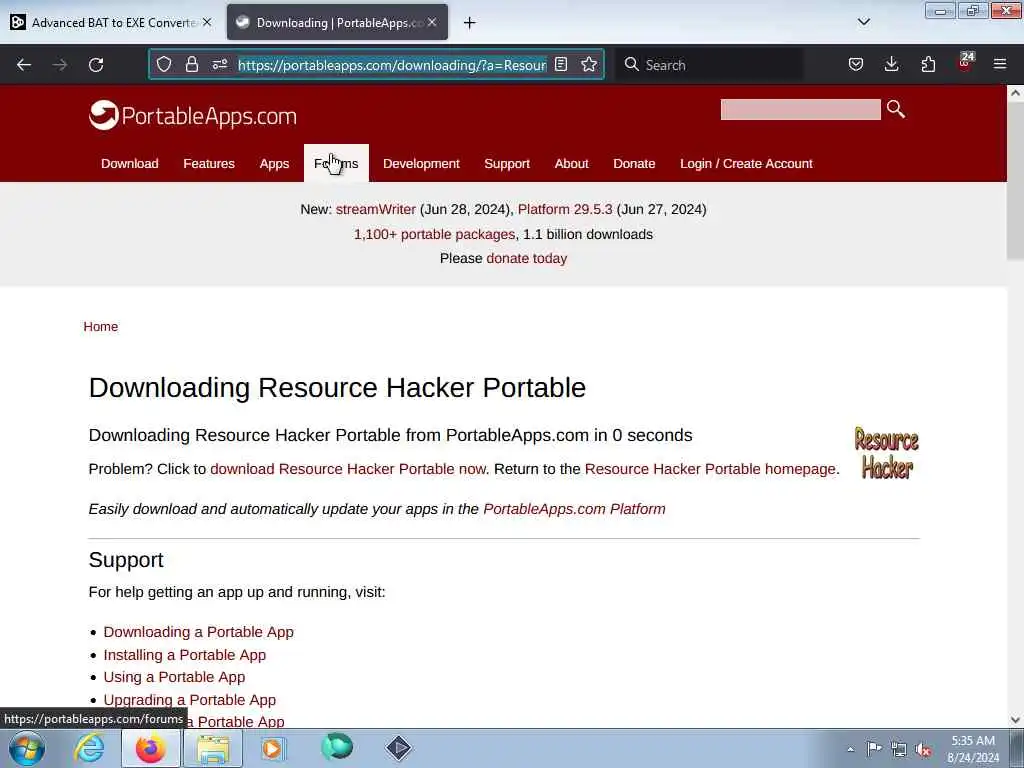Click the Firefox Search box

711,65
